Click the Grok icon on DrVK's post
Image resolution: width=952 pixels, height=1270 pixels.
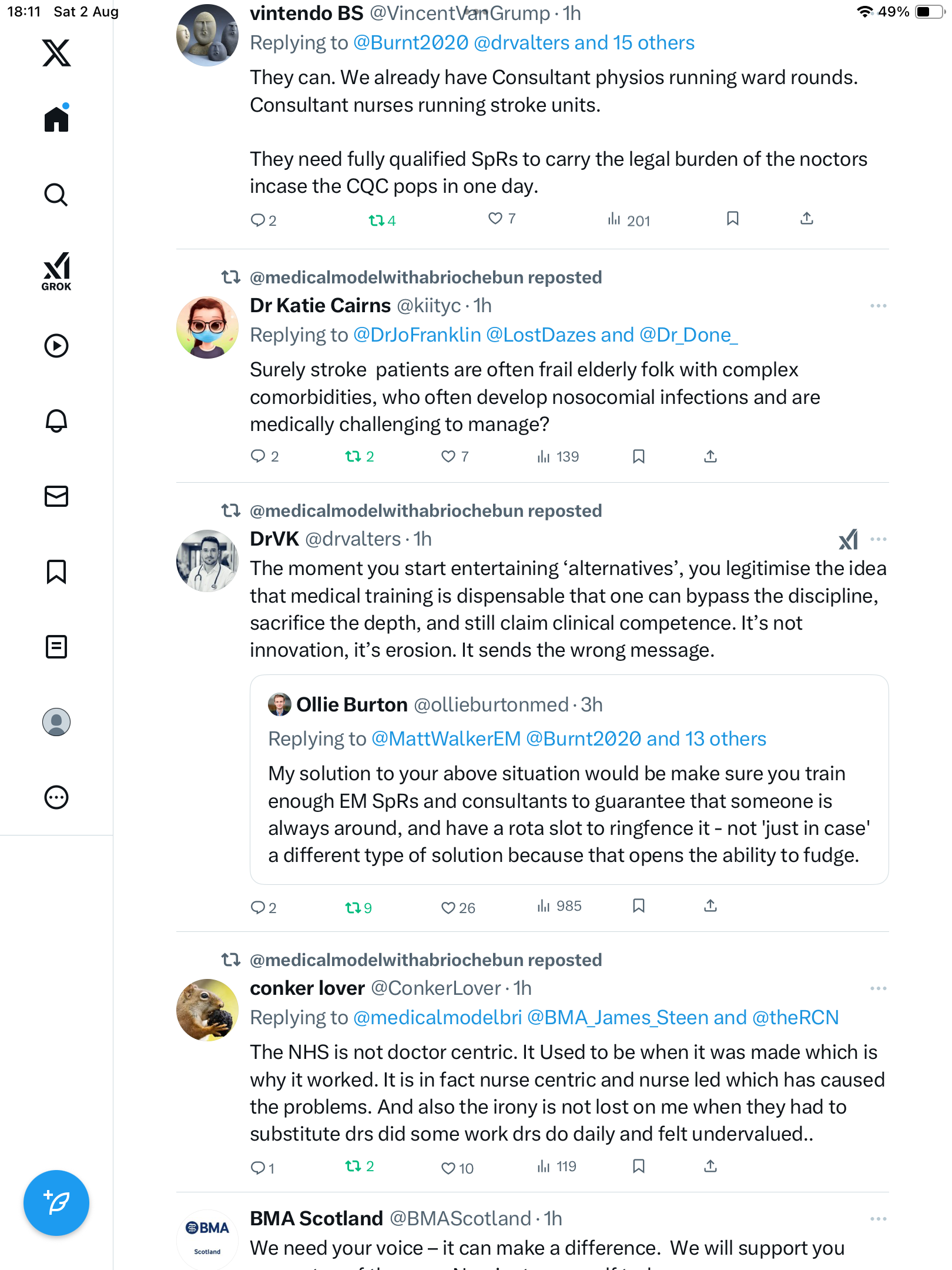(848, 539)
